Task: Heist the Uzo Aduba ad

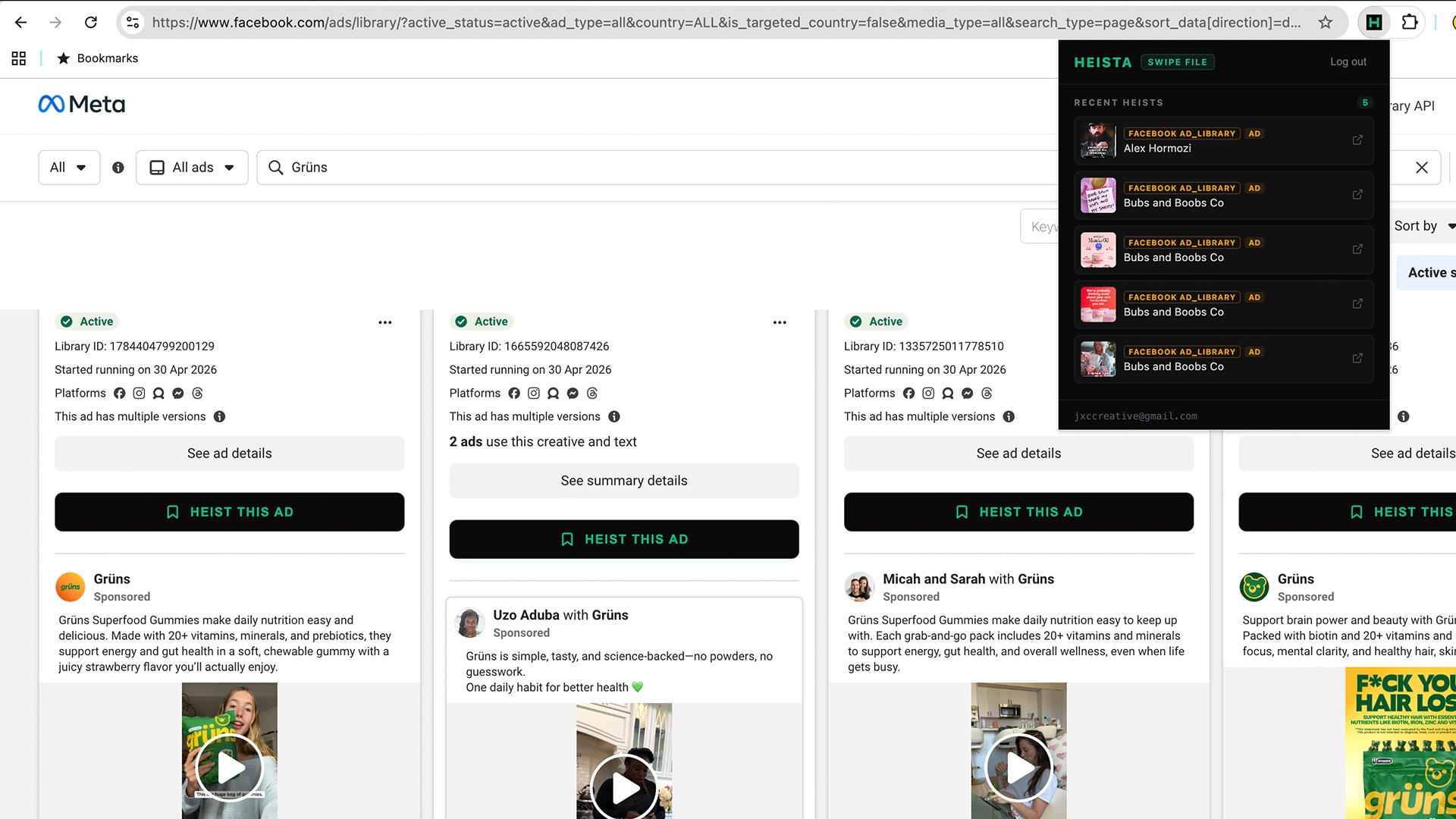Action: point(624,539)
